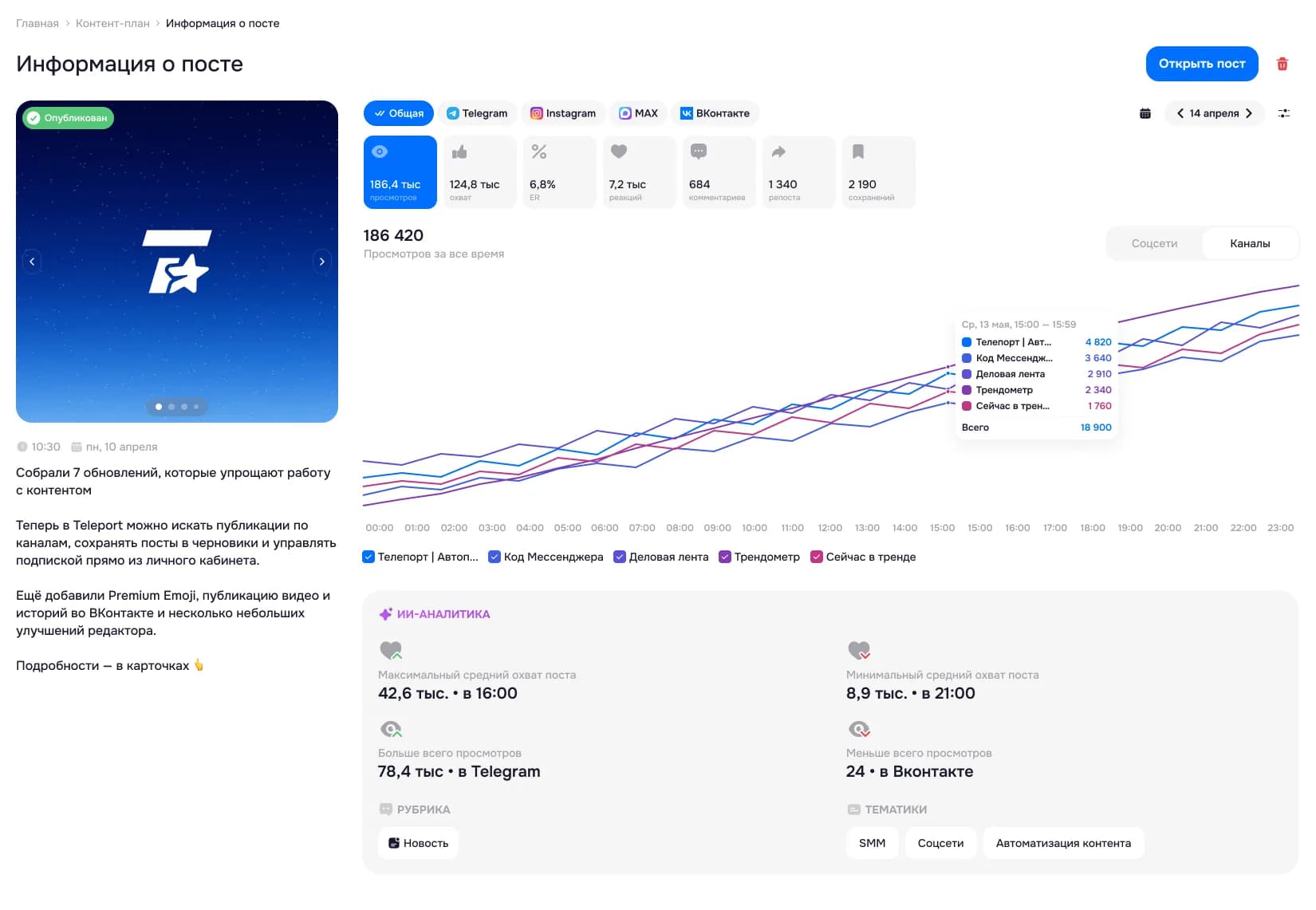The width and height of the screenshot is (1316, 910).
Task: Select the ВКонтакте statistics tab
Action: click(715, 113)
